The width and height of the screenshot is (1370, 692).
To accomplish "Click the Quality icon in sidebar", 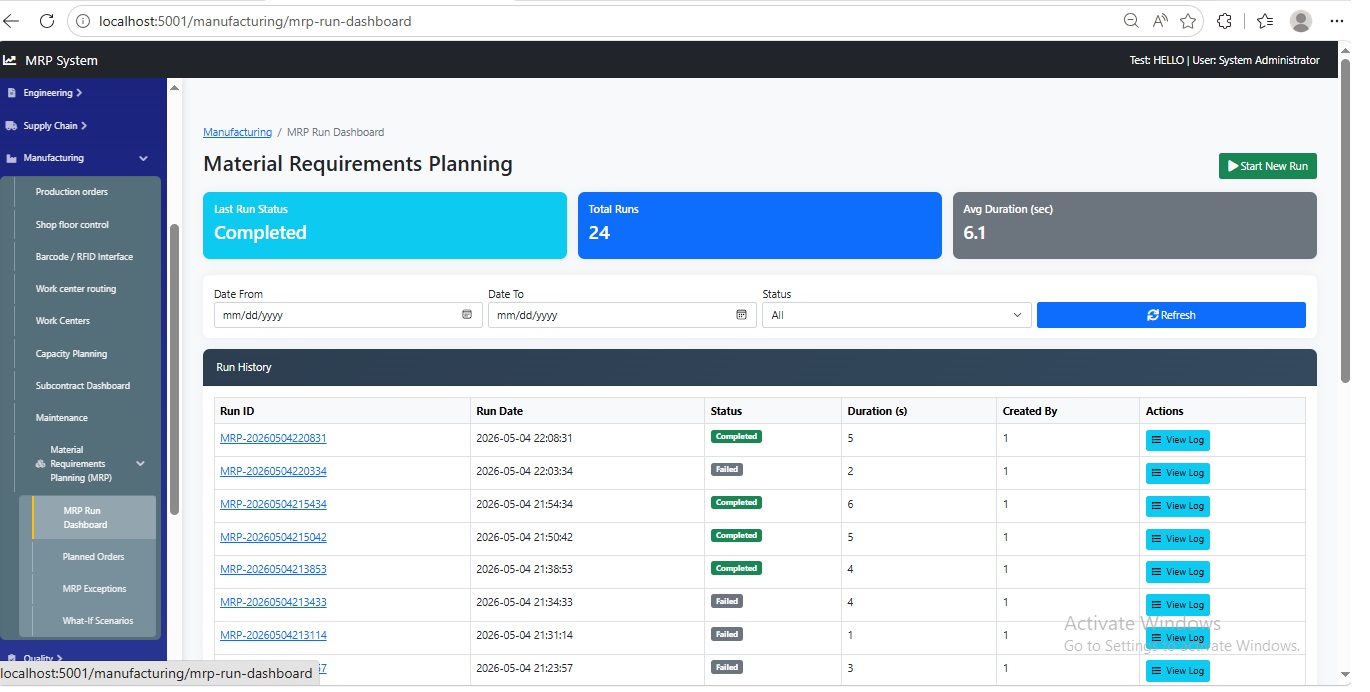I will (12, 658).
